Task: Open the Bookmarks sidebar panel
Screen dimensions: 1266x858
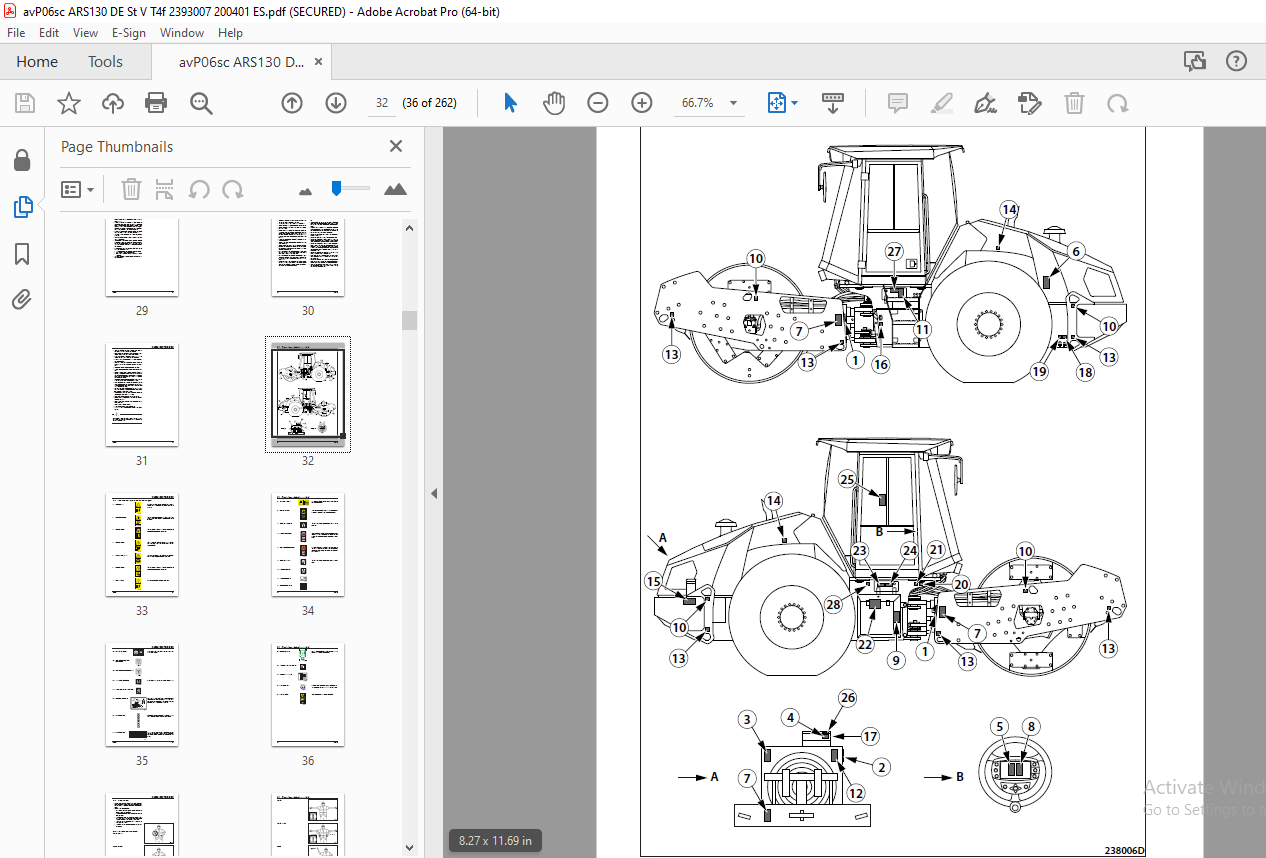Action: [x=21, y=254]
